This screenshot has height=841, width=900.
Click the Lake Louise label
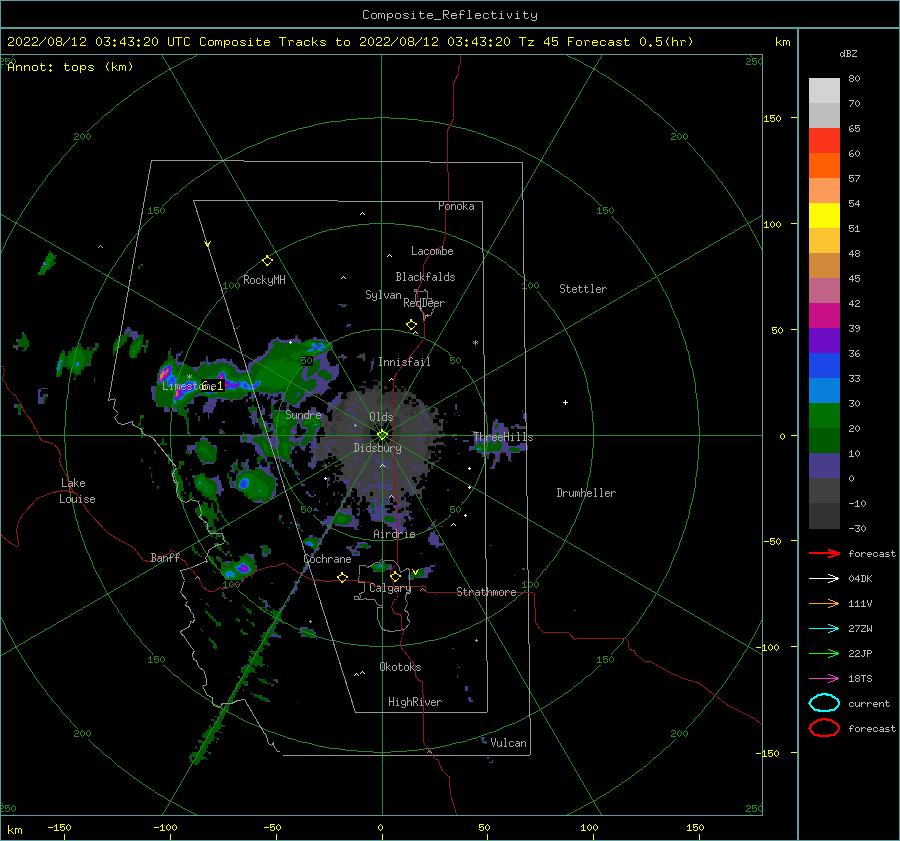(x=77, y=491)
